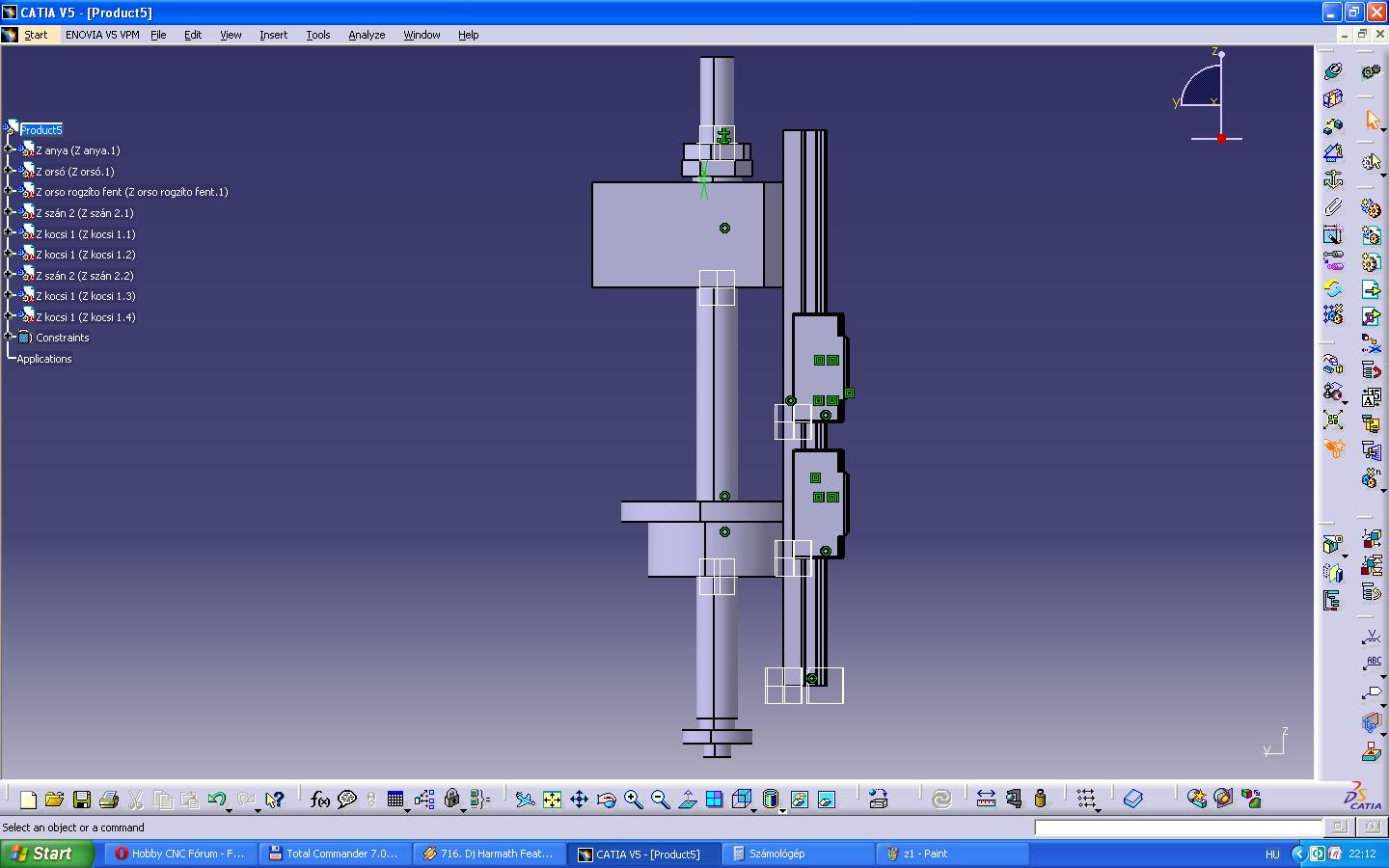Toggle Swap Visible Space icon
This screenshot has width=1389, height=868.
click(x=827, y=800)
